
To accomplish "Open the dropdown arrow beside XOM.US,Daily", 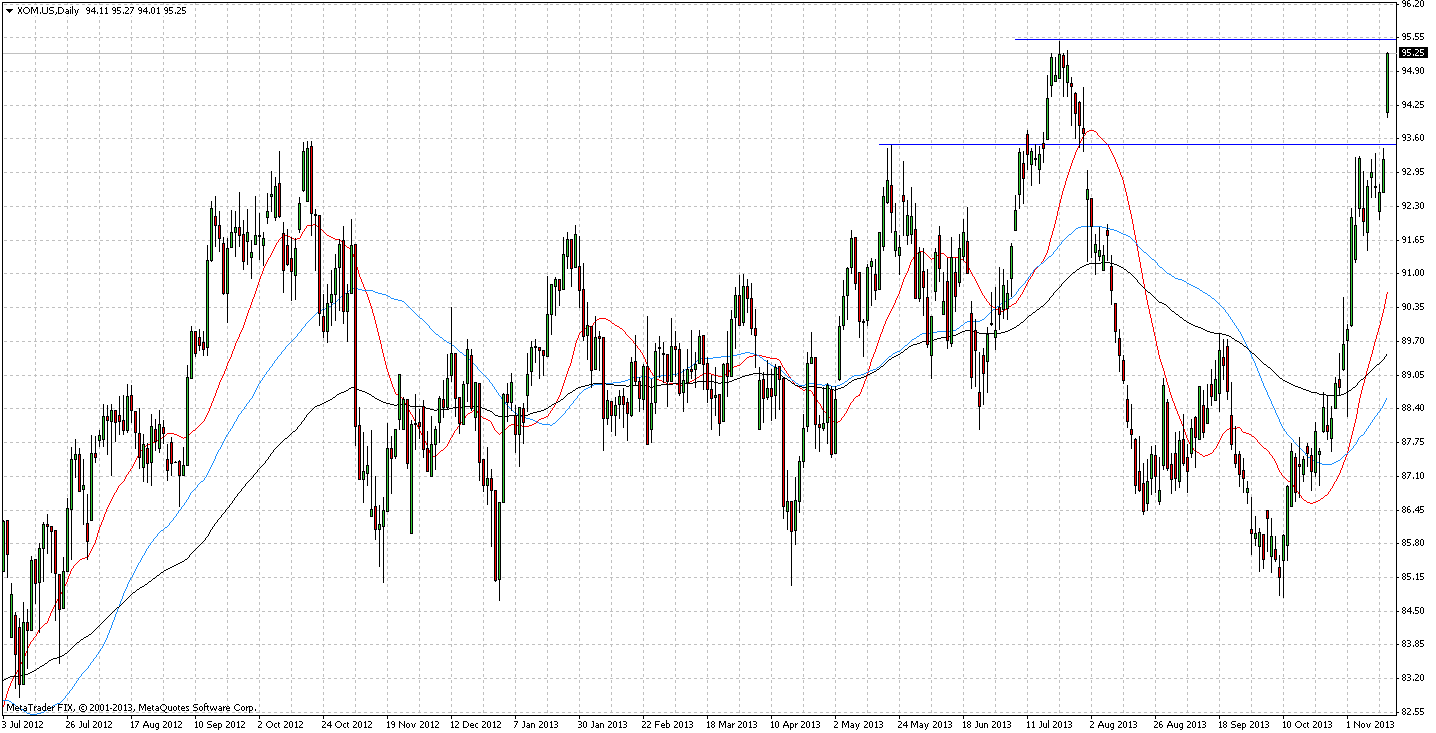I will [x=9, y=10].
